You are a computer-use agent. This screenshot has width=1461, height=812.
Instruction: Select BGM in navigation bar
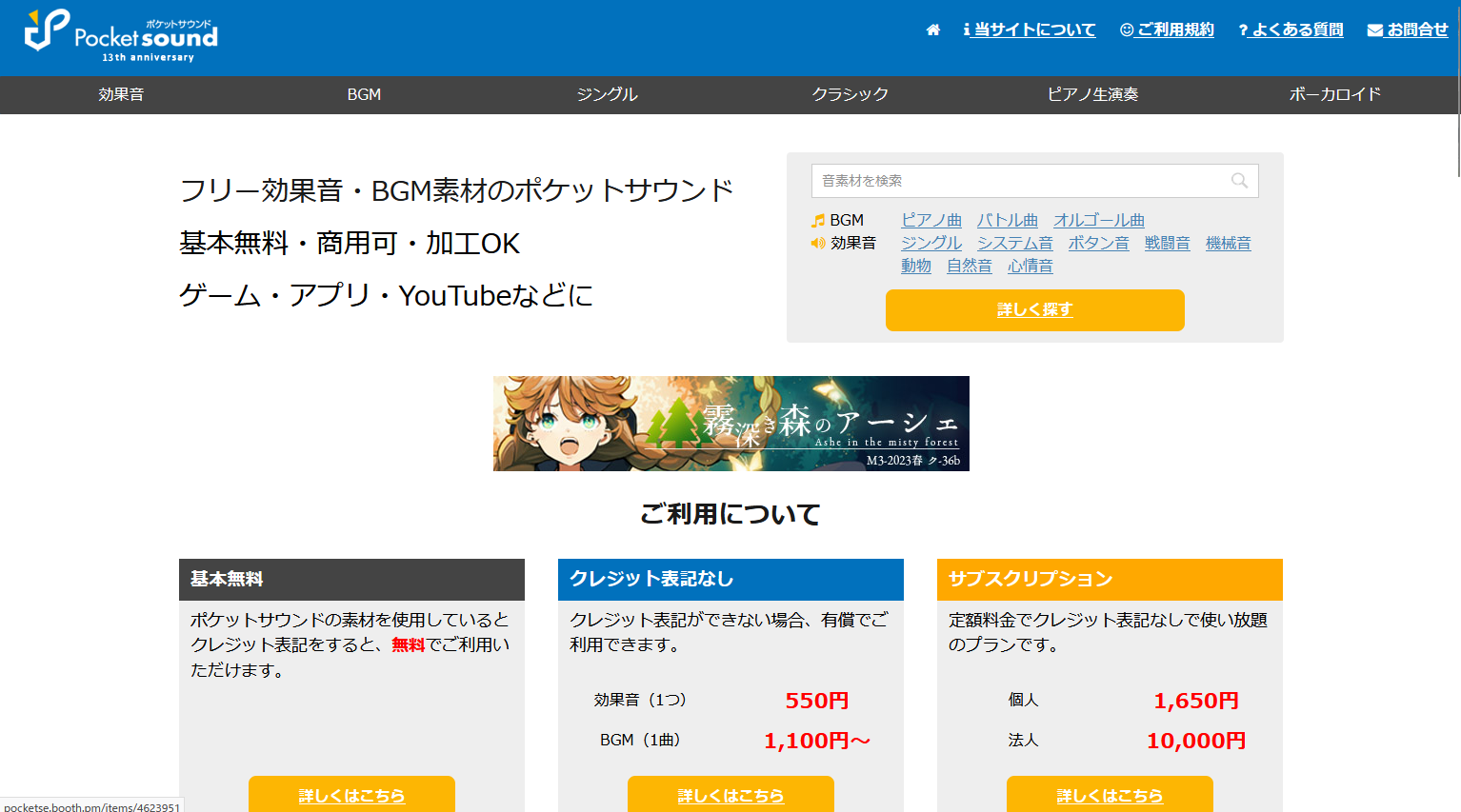[x=364, y=94]
